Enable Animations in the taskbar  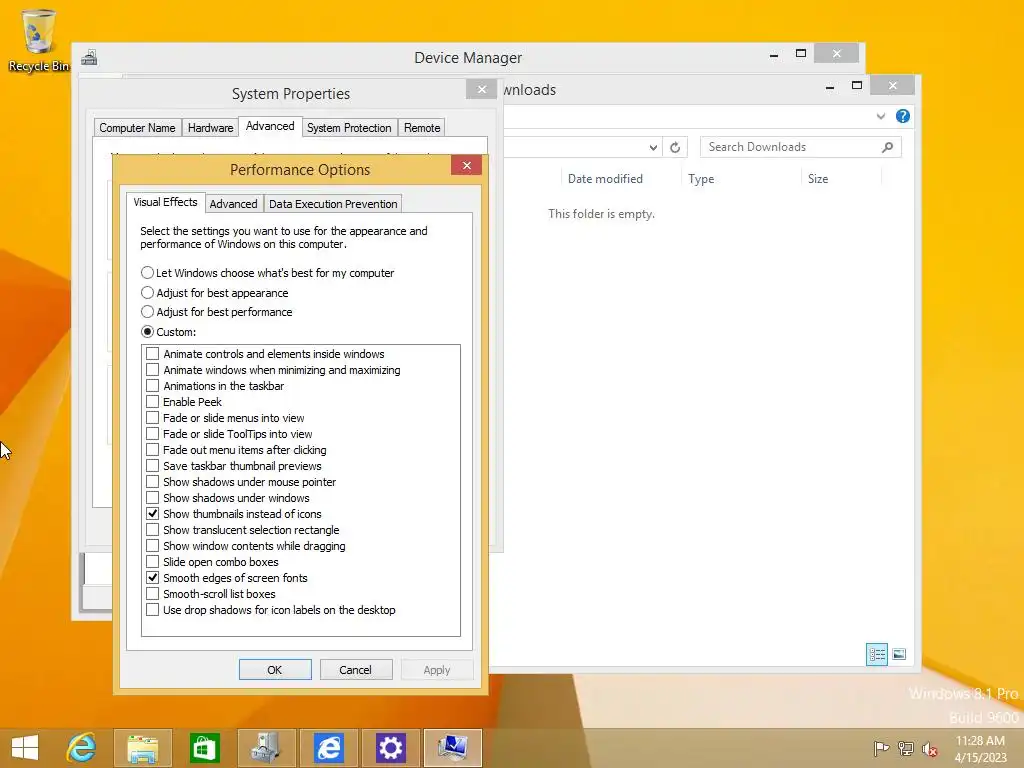152,386
